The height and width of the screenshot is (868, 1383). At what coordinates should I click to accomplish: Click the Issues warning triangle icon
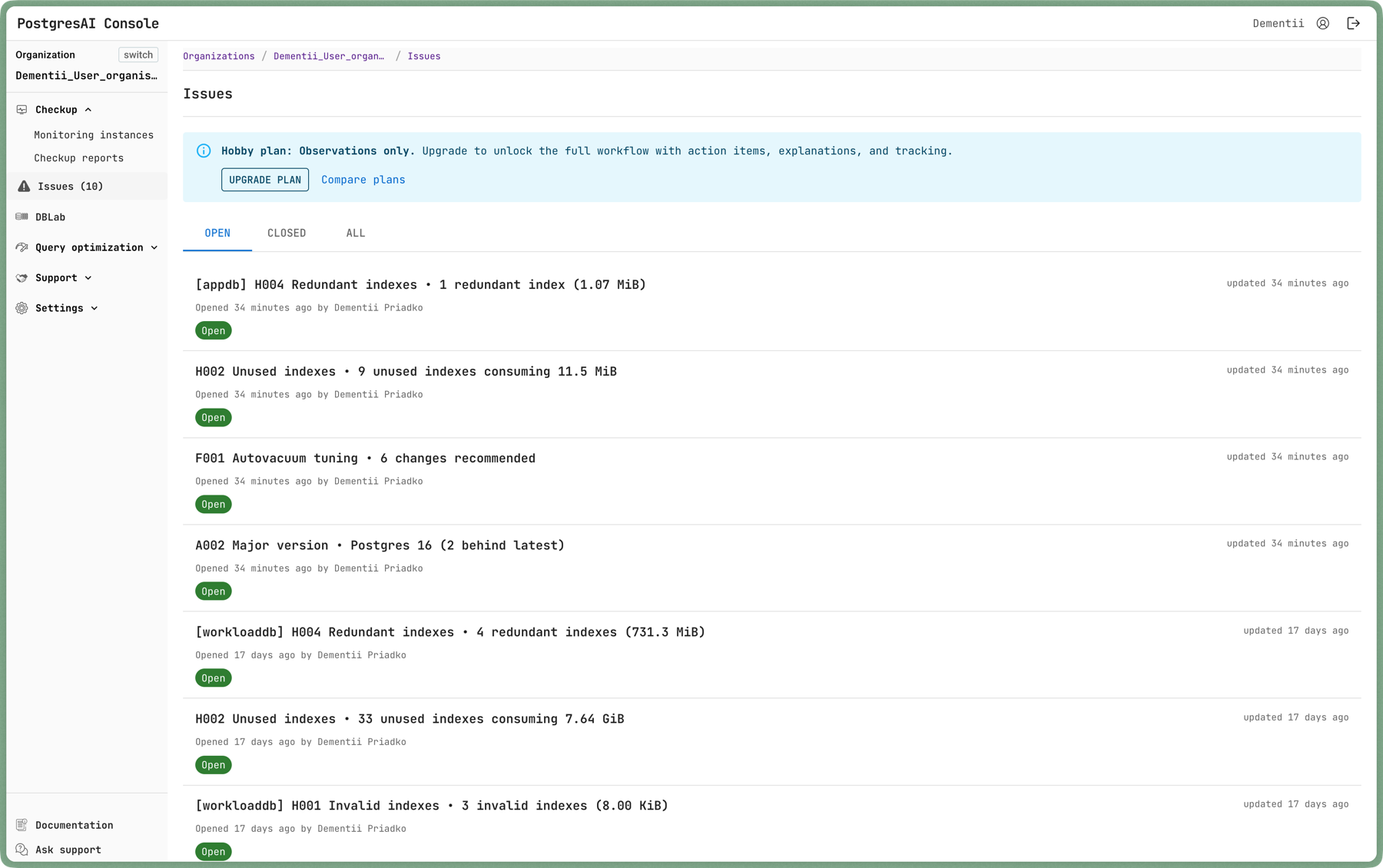click(x=24, y=186)
